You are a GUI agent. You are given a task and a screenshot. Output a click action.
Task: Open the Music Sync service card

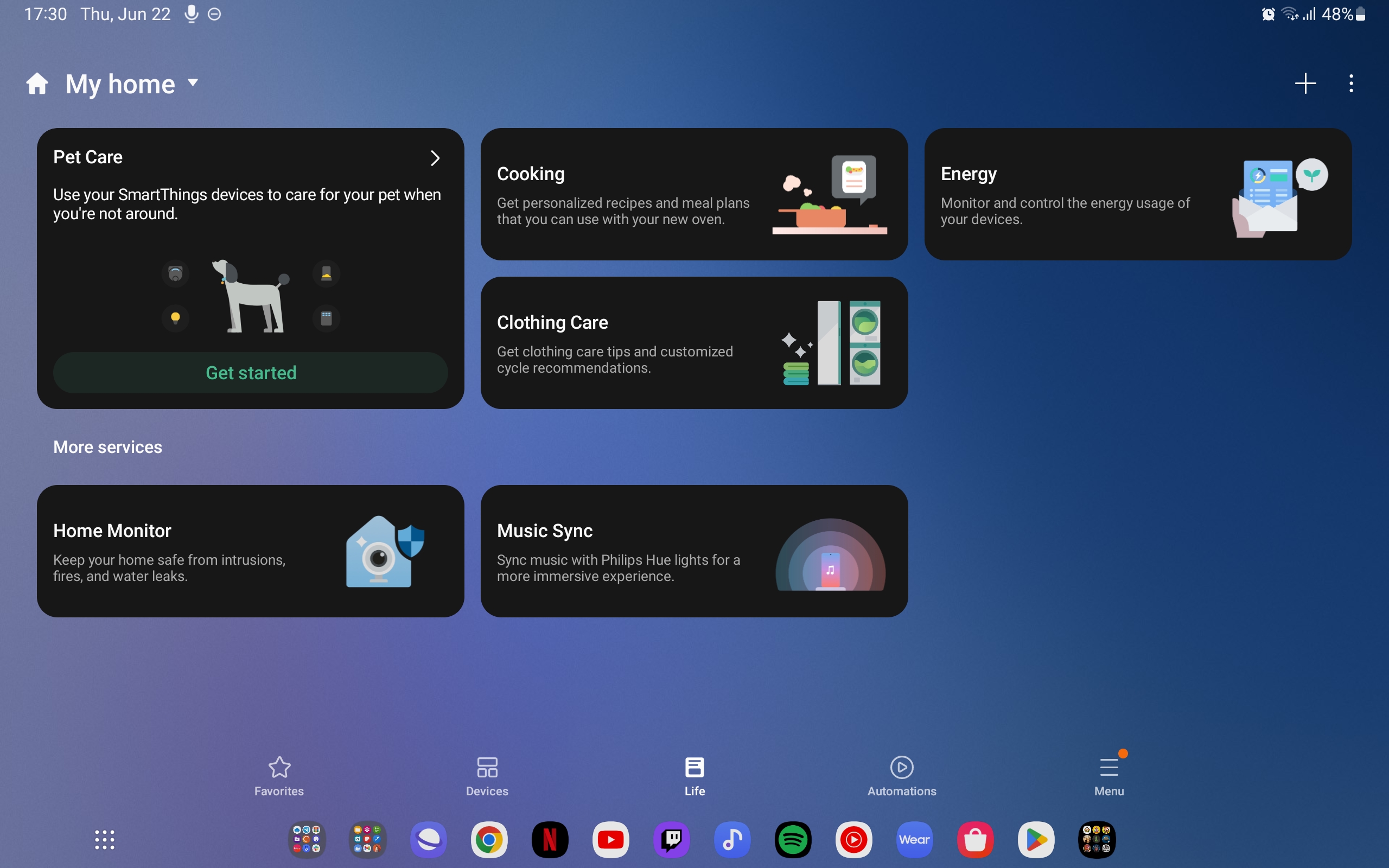[x=694, y=551]
